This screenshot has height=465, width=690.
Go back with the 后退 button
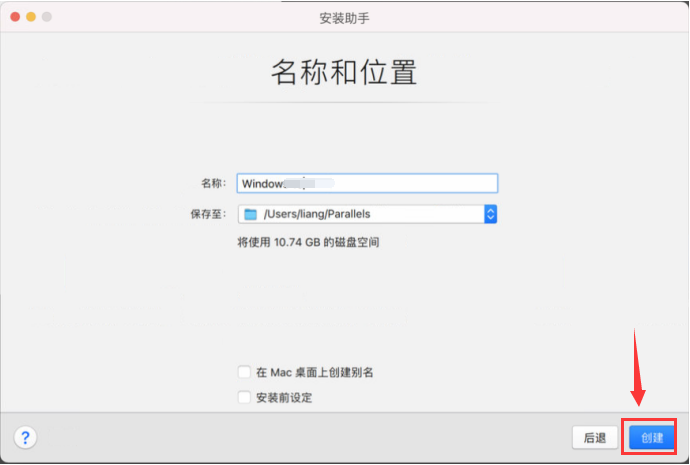coord(595,438)
